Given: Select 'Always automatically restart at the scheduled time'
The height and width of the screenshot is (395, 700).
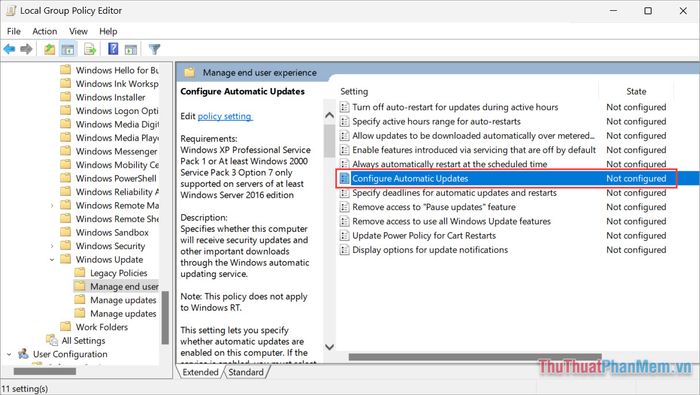Looking at the screenshot, I should (x=450, y=164).
